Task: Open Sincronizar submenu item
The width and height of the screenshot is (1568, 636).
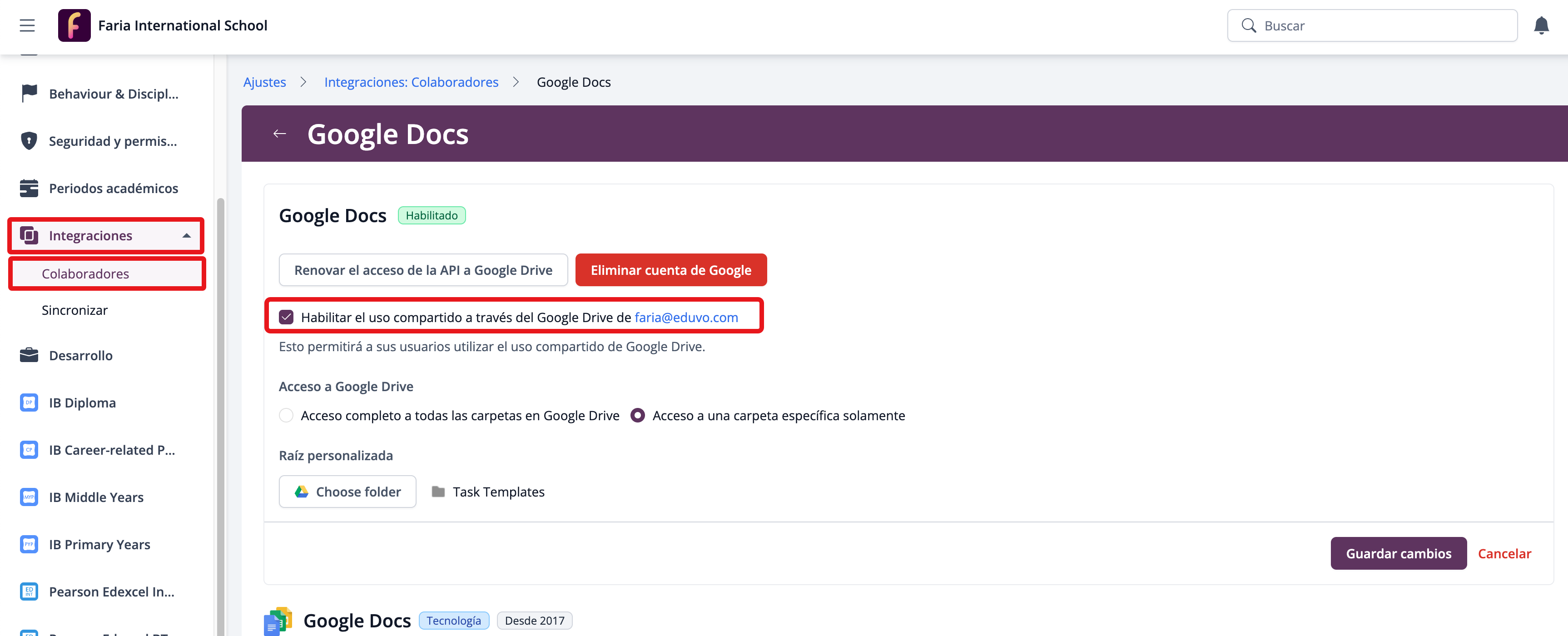Action: pos(74,310)
